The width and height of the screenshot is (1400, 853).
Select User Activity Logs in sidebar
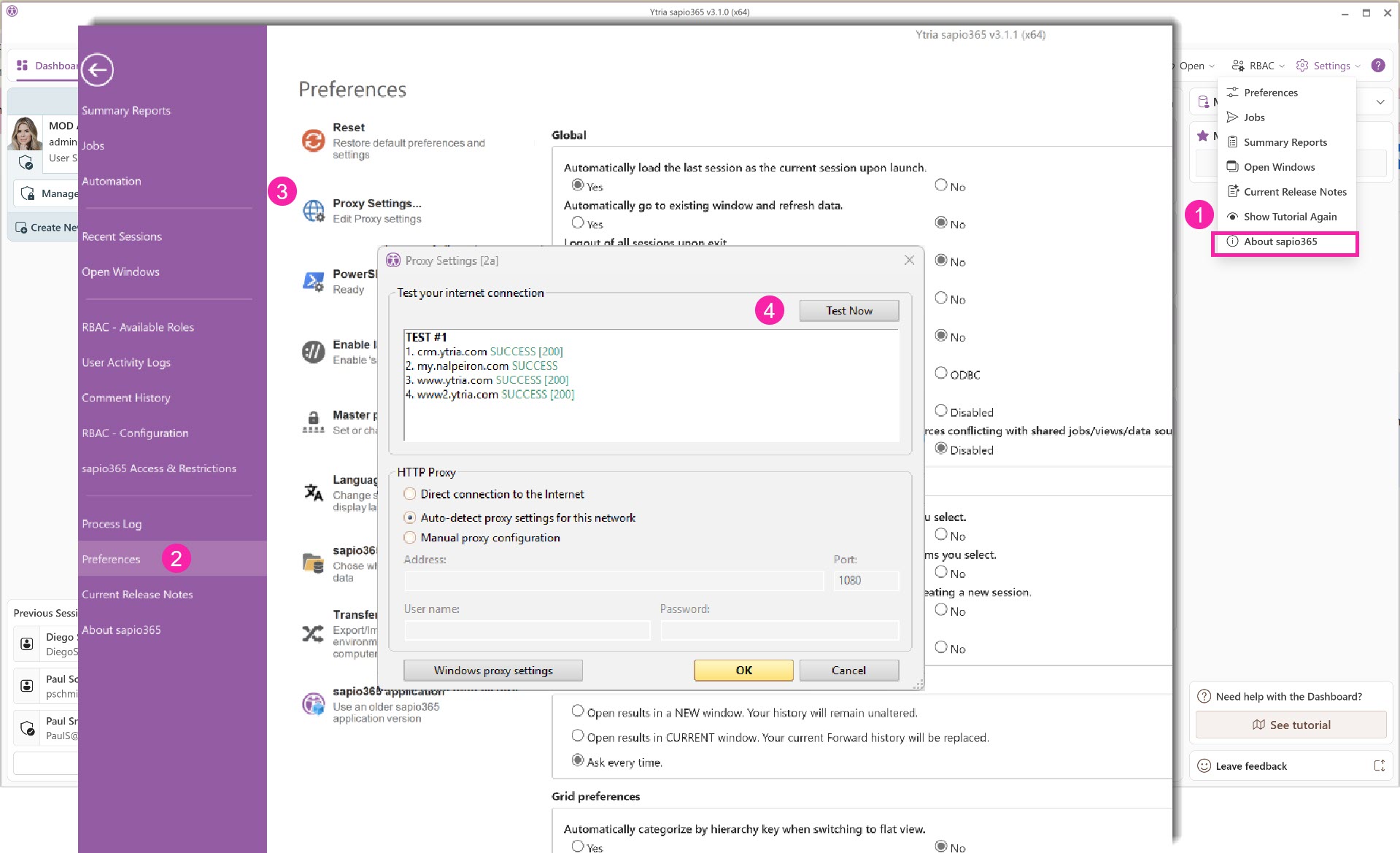pos(126,363)
